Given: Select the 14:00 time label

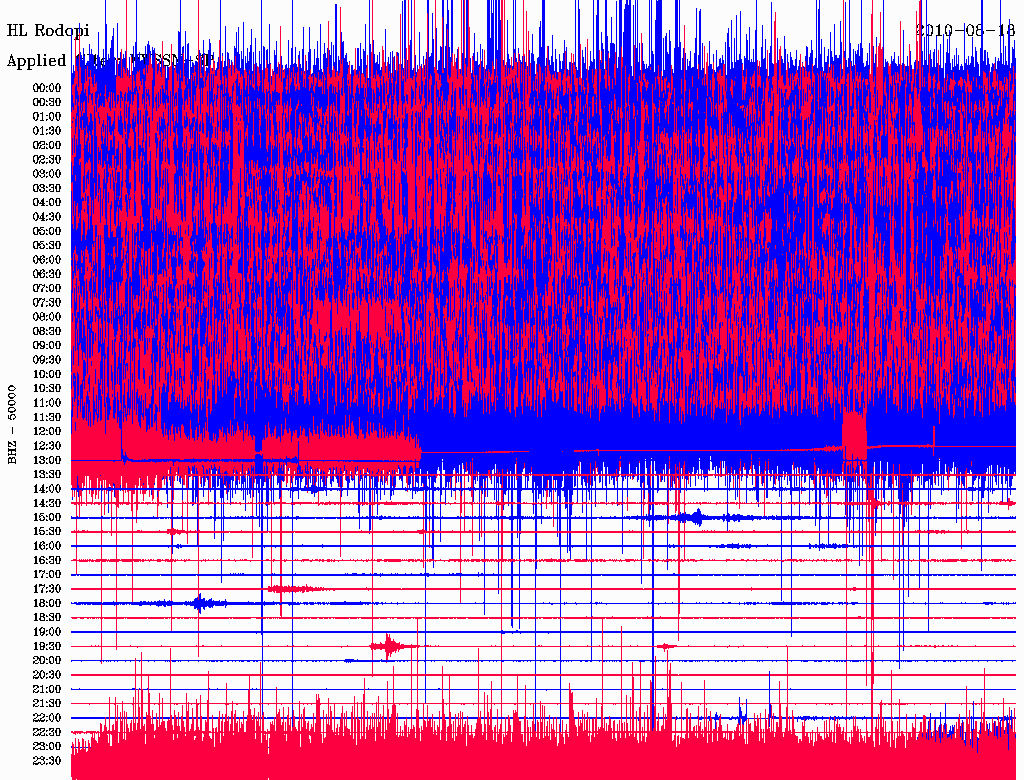Looking at the screenshot, I should (46, 489).
